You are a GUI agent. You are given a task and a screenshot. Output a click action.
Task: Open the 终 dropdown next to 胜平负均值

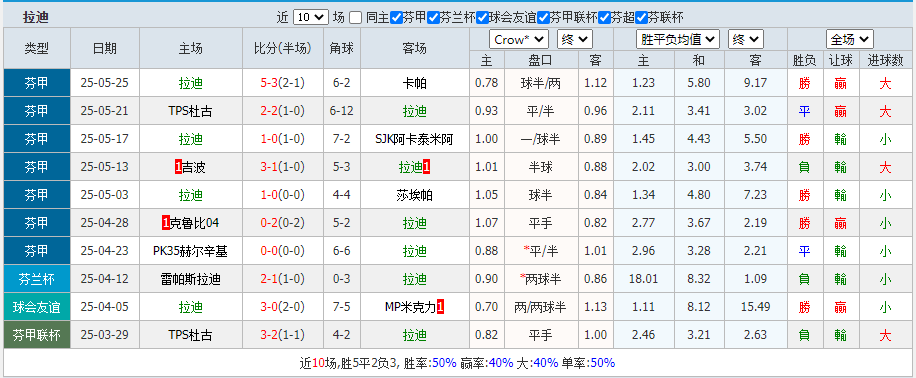coord(746,40)
